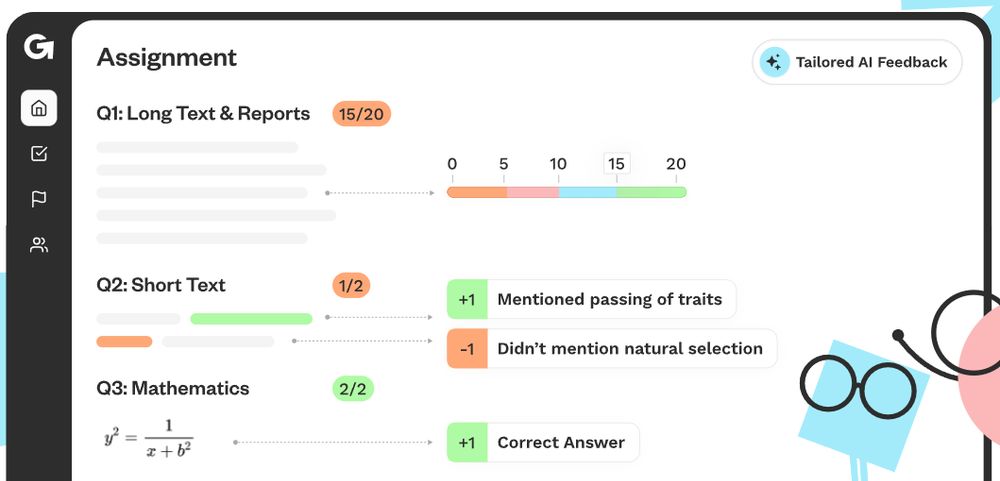Select Didn't mention natural selection feedback
Image resolution: width=1000 pixels, height=481 pixels.
612,348
